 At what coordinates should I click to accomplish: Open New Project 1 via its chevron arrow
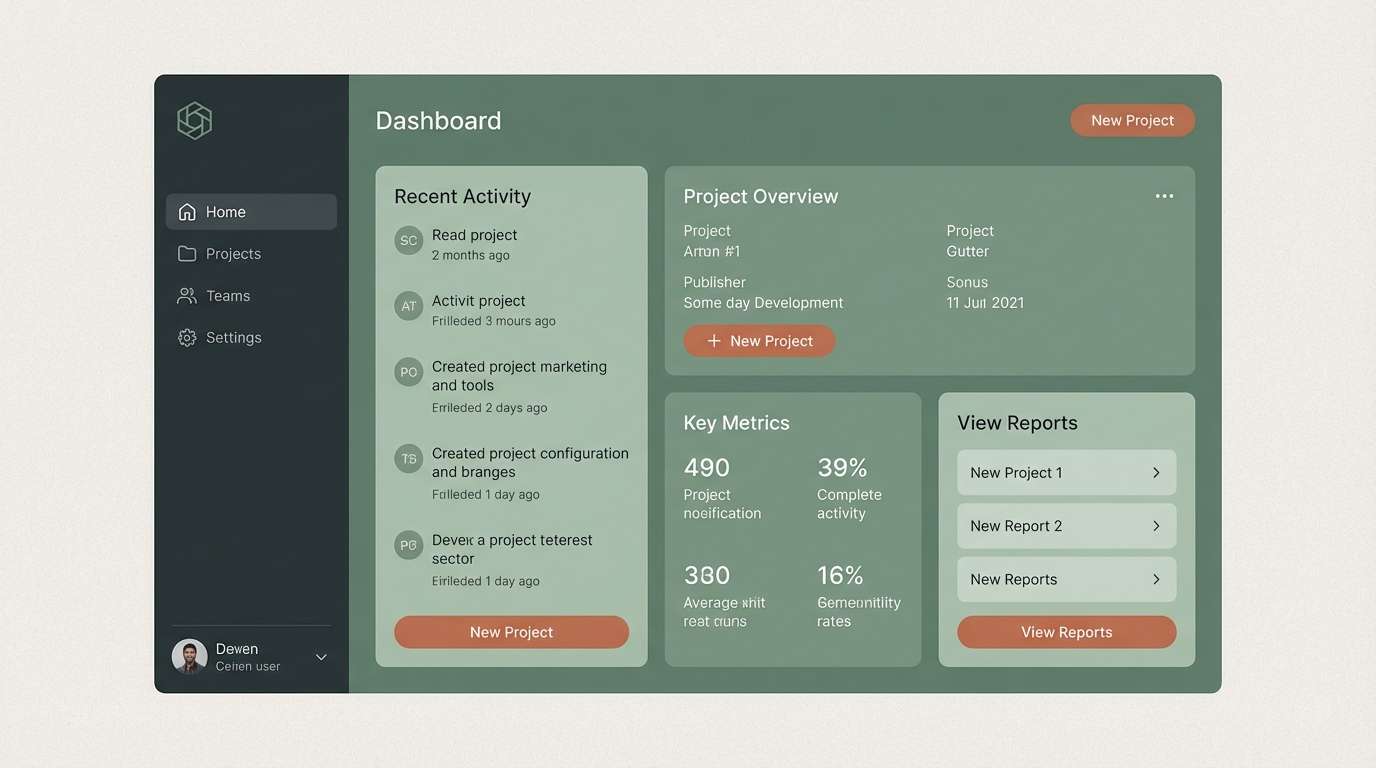coord(1156,472)
